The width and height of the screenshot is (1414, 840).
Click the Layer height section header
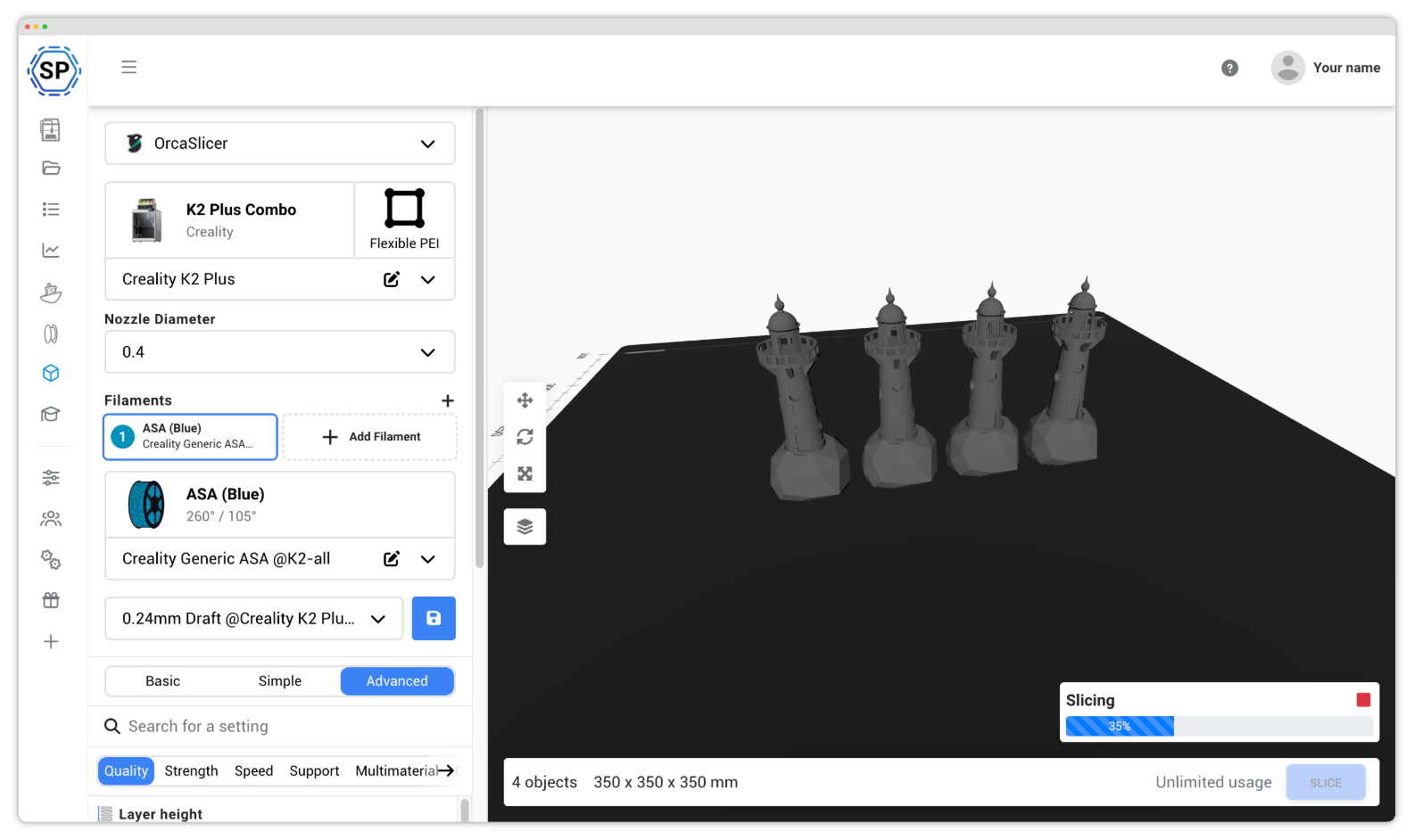tap(161, 814)
